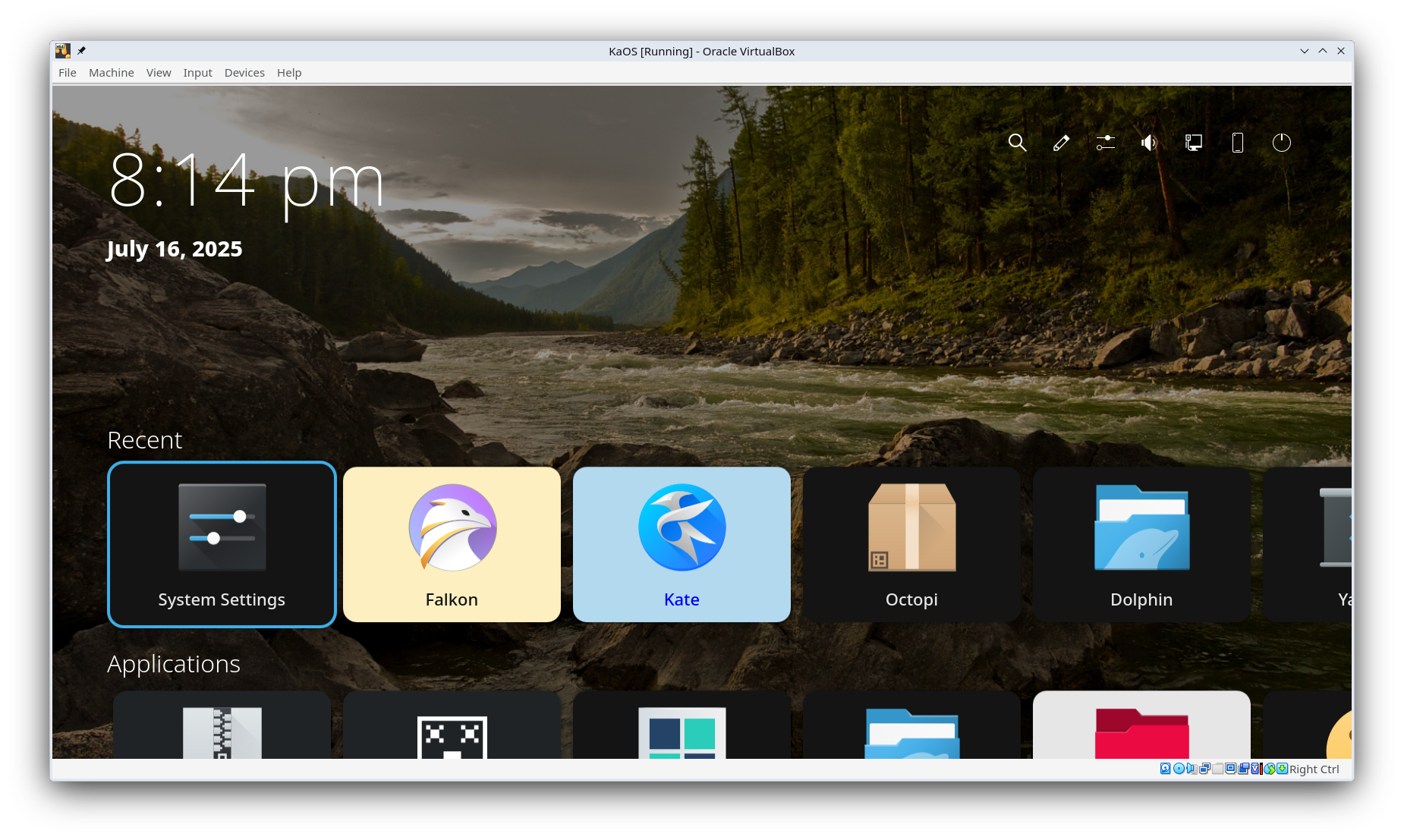Click the Recent section heading
Screen dimensions: 1404x840
(x=145, y=440)
